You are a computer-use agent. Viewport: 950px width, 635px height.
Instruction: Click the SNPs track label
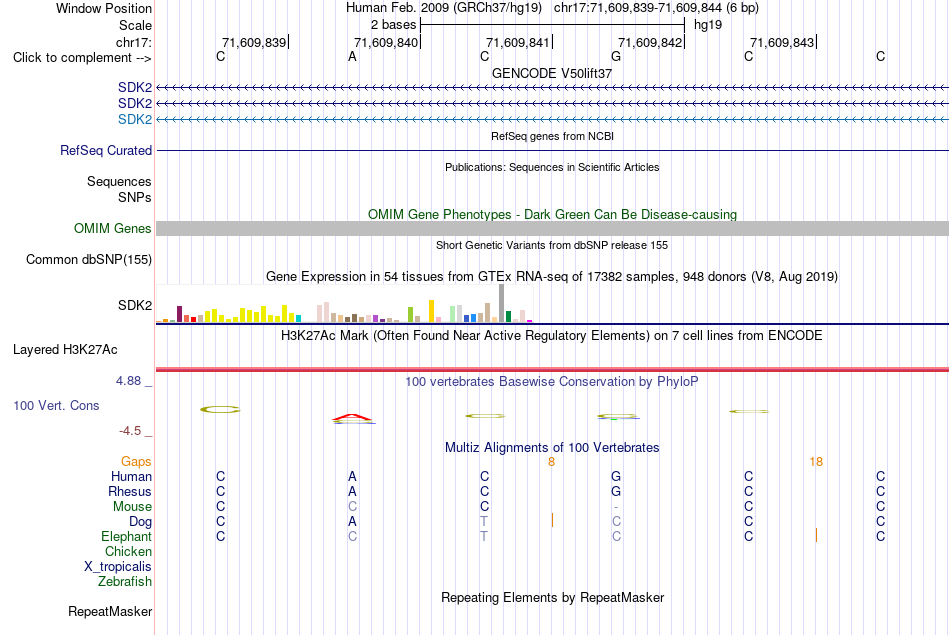(135, 197)
